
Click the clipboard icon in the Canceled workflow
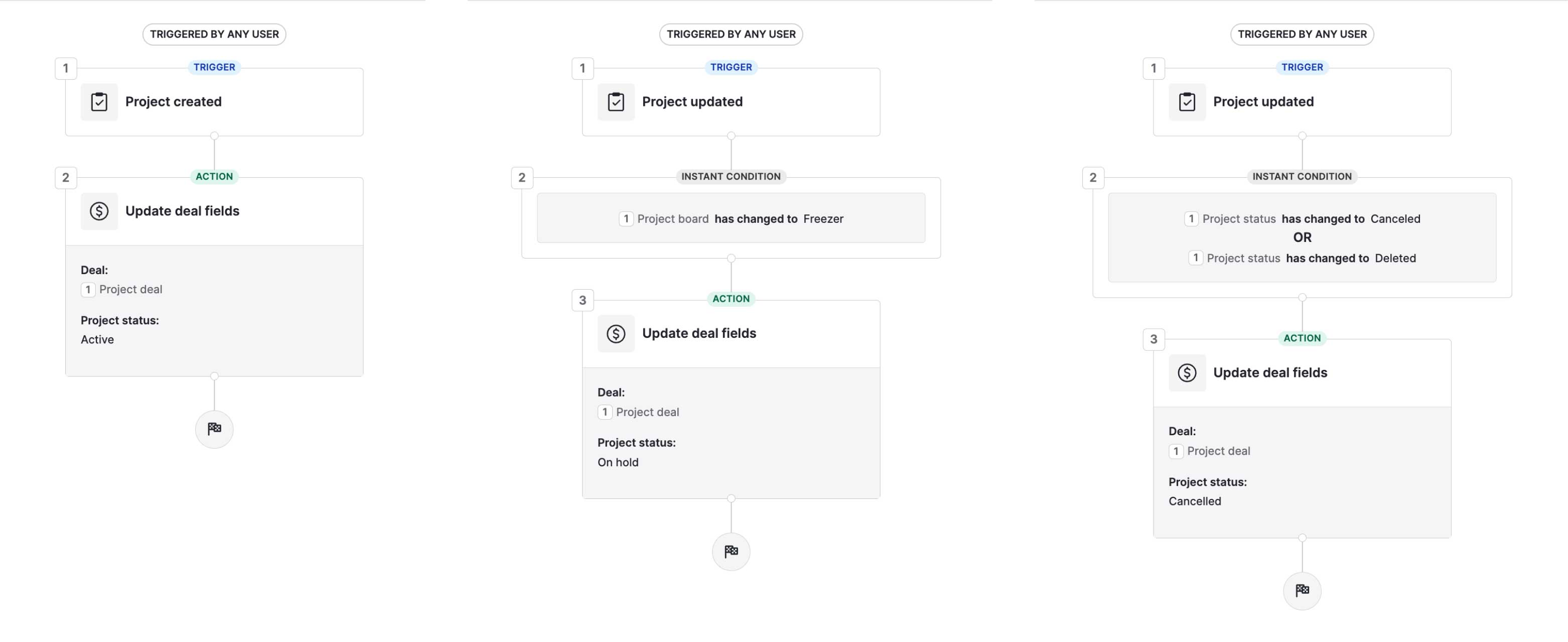[x=1187, y=102]
